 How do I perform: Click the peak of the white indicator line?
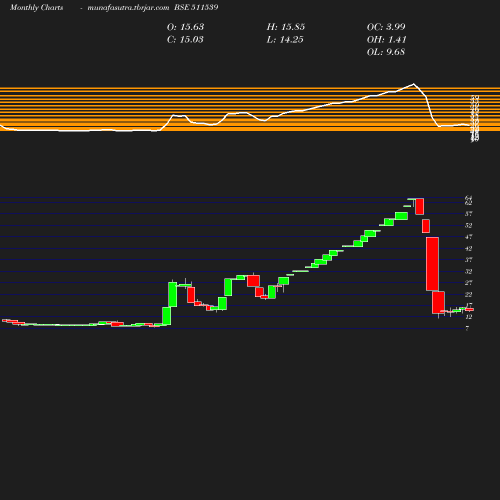pyautogui.click(x=414, y=84)
